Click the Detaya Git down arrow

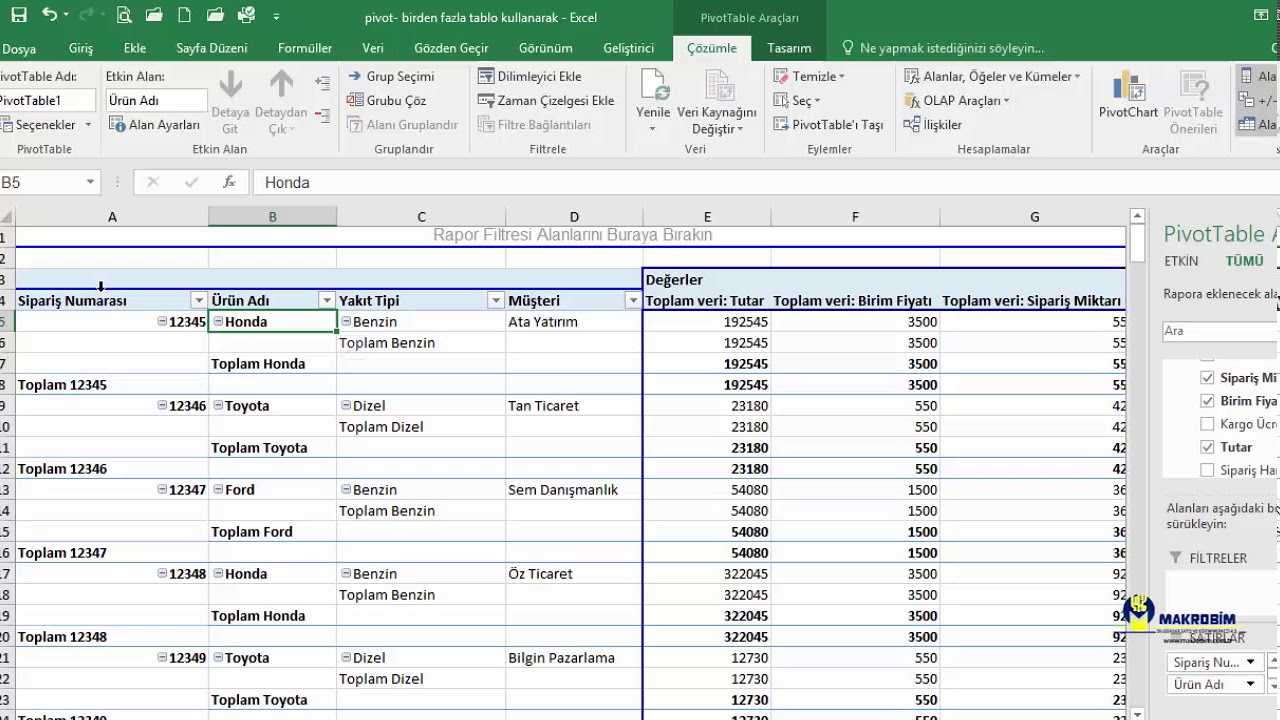click(x=230, y=103)
